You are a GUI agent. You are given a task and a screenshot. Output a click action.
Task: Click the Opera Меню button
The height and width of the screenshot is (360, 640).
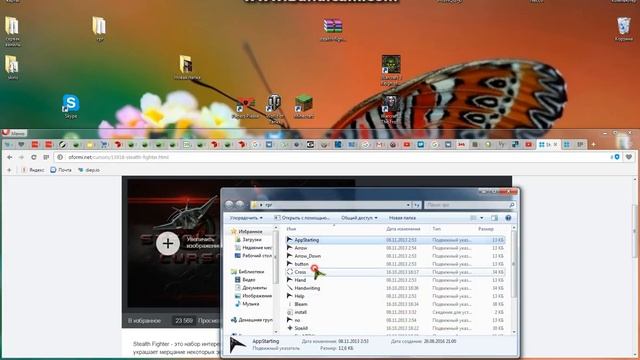click(x=14, y=133)
